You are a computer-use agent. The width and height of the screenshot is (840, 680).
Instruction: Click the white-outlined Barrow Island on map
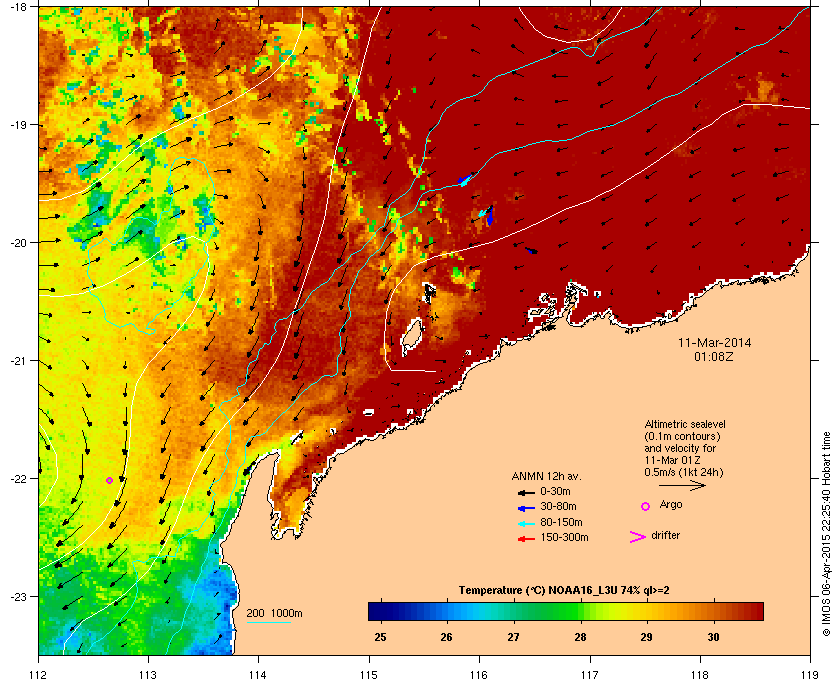tap(411, 337)
